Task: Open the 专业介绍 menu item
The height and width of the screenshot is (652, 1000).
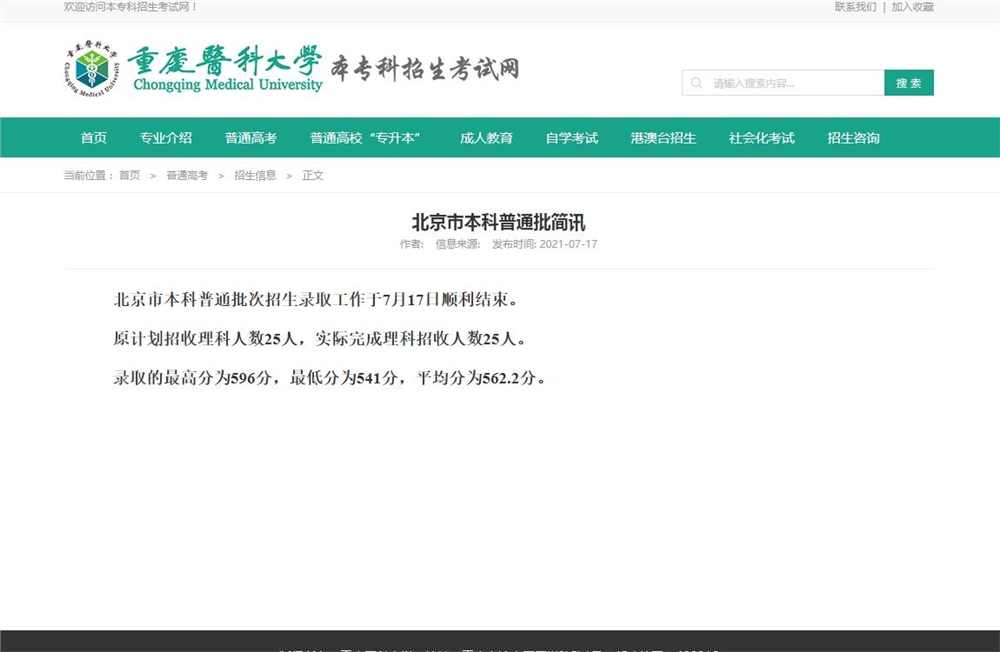Action: pos(166,138)
